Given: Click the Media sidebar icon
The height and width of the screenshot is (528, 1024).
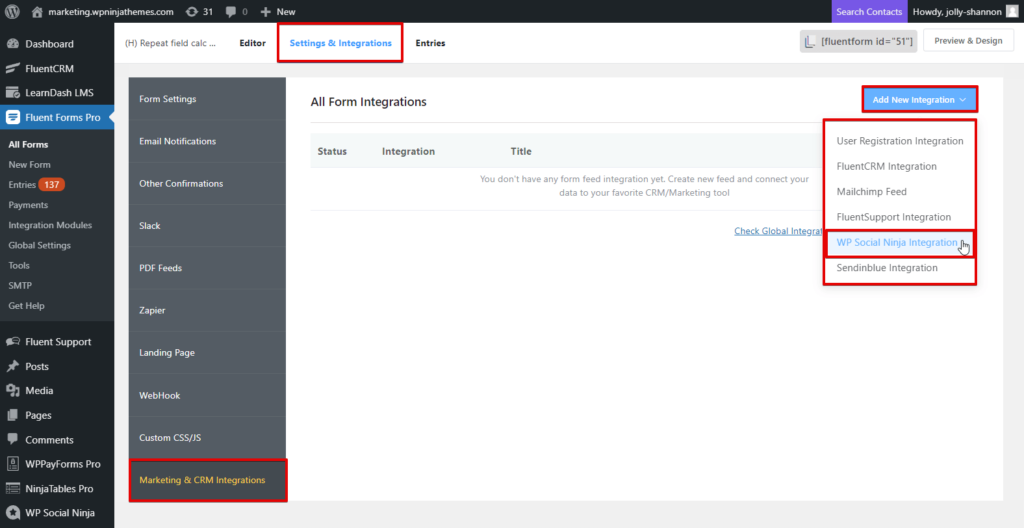Looking at the screenshot, I should (x=12, y=390).
